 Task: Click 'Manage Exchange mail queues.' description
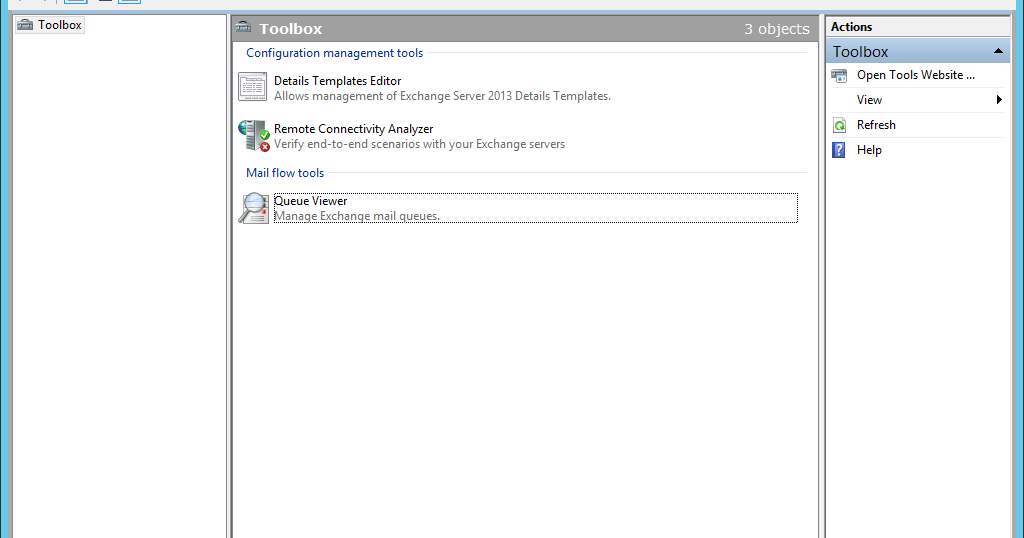pyautogui.click(x=357, y=216)
